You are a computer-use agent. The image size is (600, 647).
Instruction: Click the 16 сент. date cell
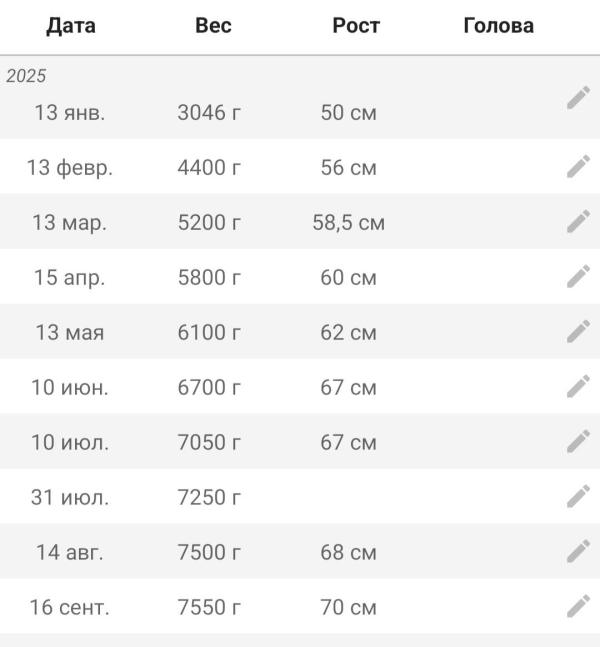click(x=70, y=607)
